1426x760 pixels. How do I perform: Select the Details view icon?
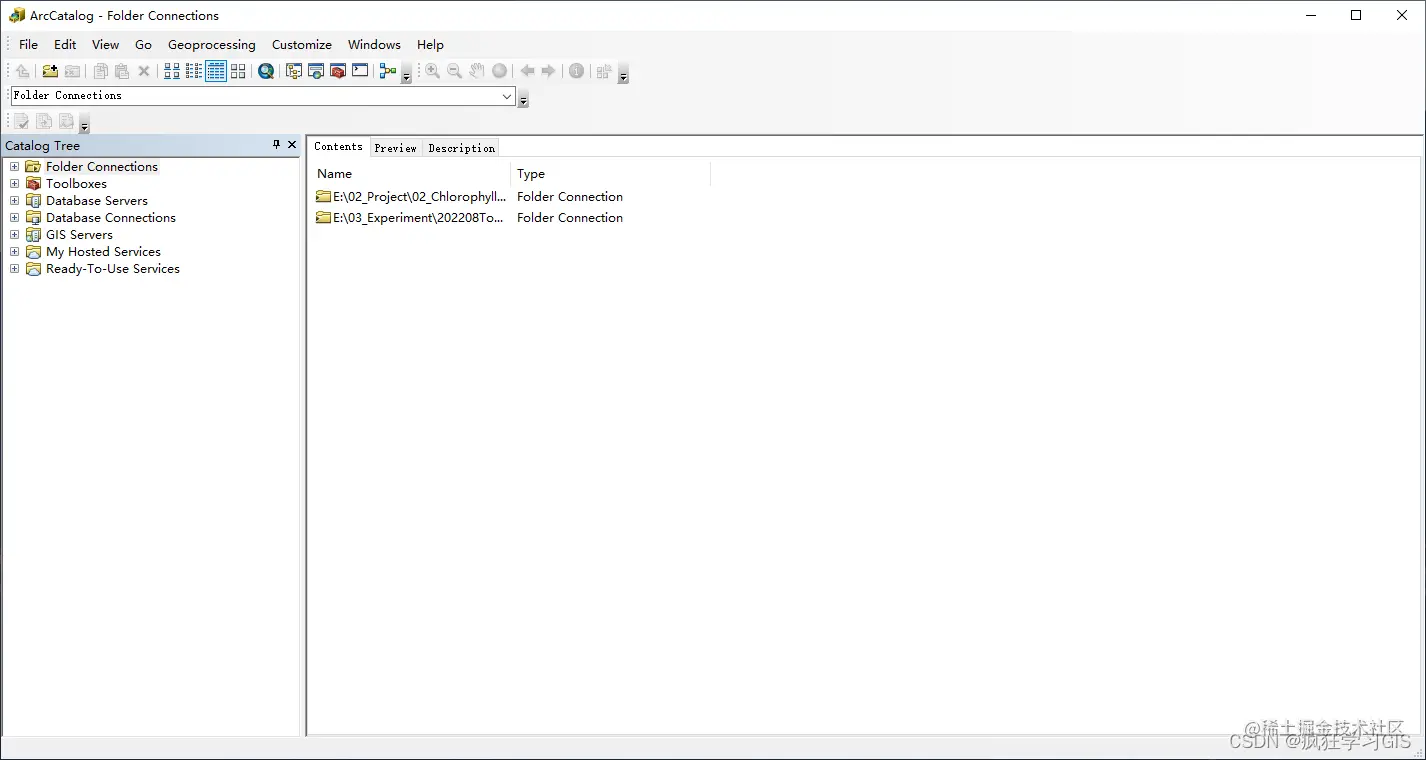point(216,71)
